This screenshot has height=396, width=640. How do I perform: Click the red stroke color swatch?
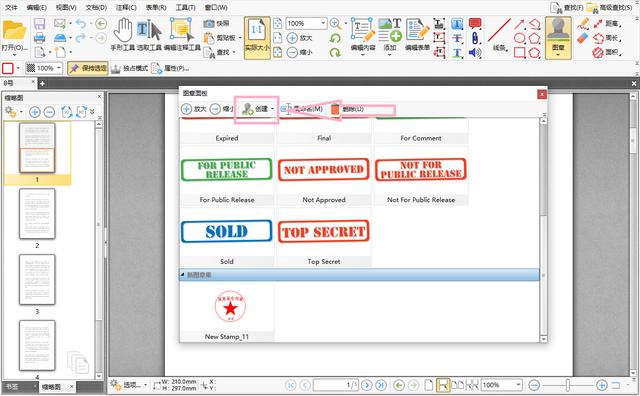click(8, 68)
